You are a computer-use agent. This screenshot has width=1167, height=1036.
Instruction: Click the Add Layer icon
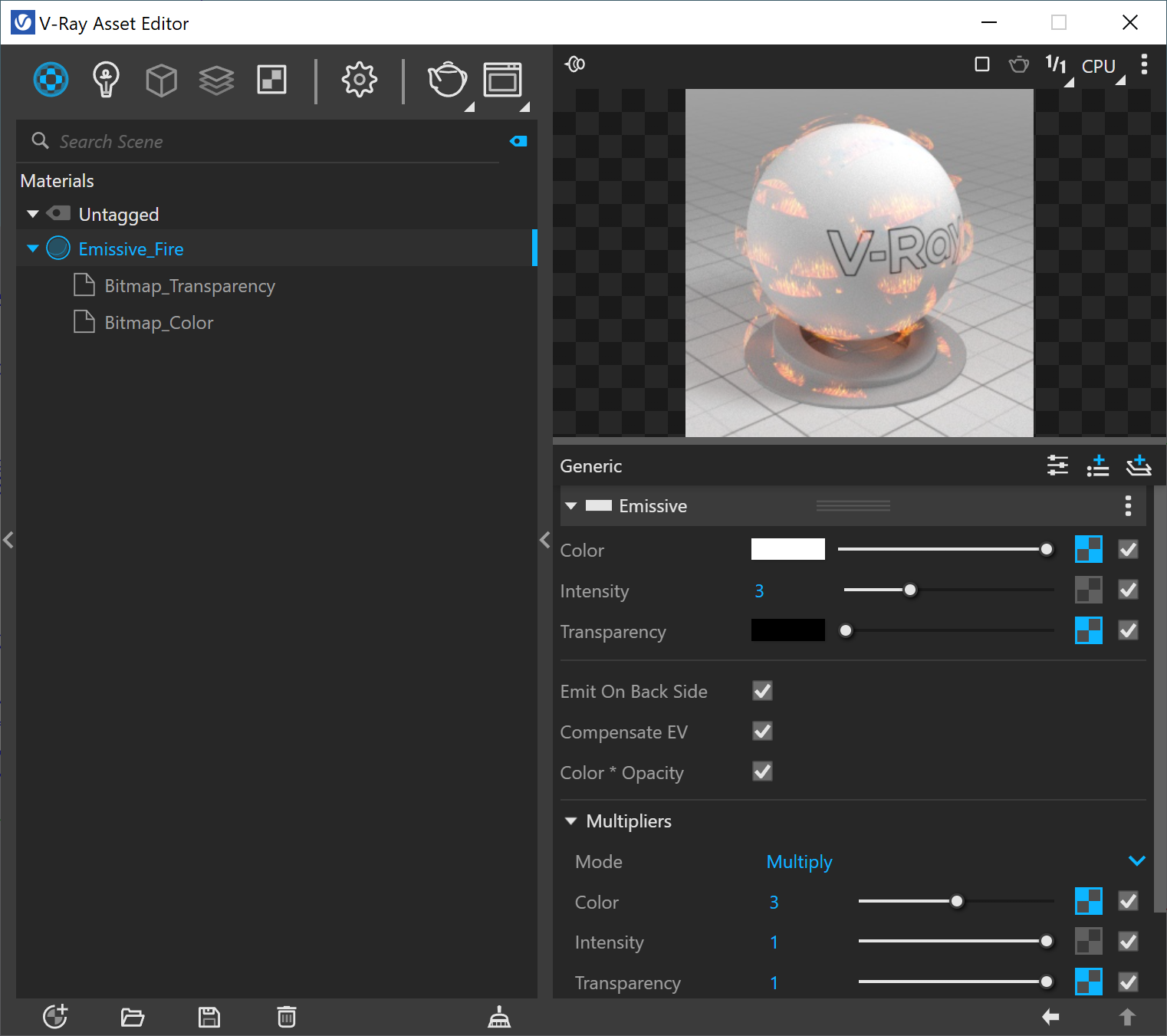[1139, 465]
